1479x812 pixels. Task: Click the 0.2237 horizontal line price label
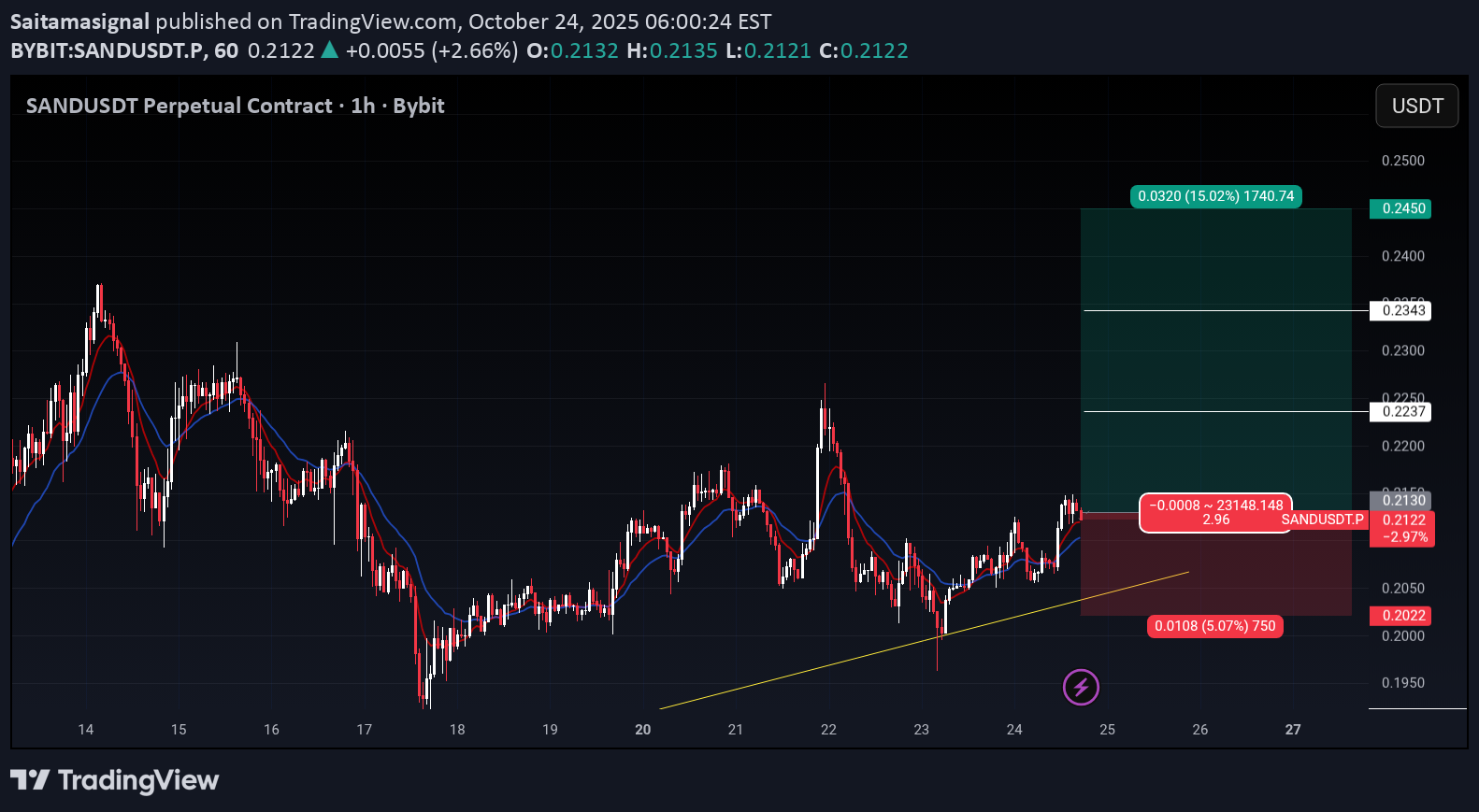(1400, 411)
